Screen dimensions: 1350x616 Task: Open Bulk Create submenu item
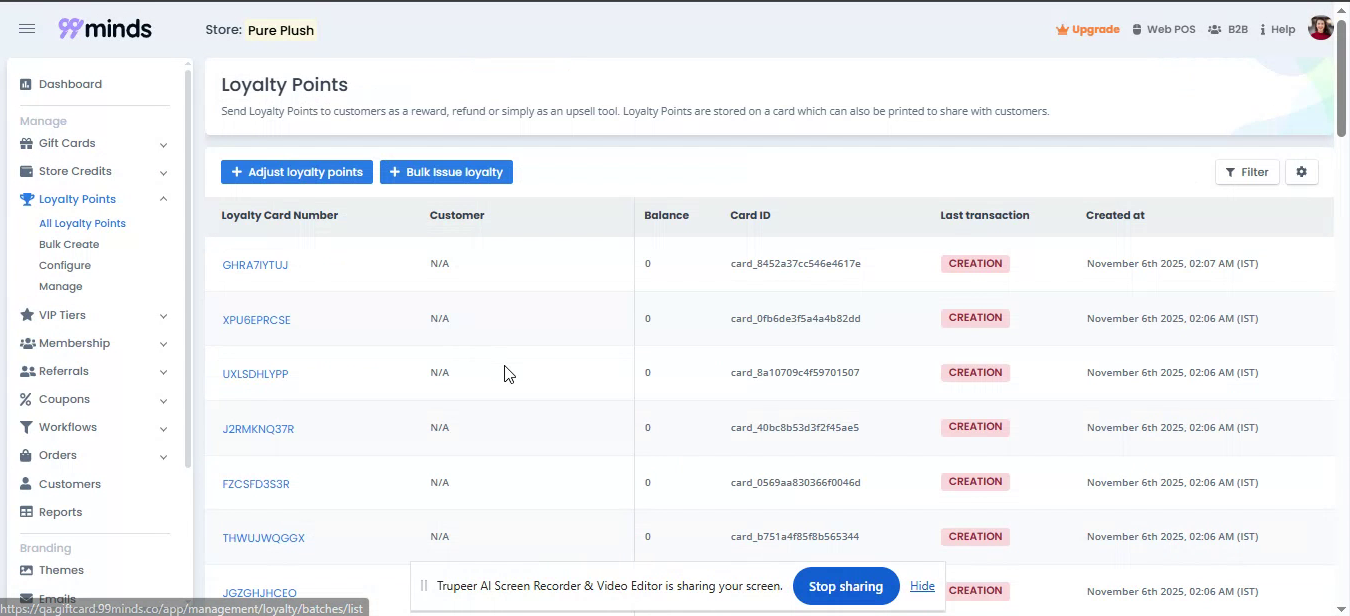69,245
